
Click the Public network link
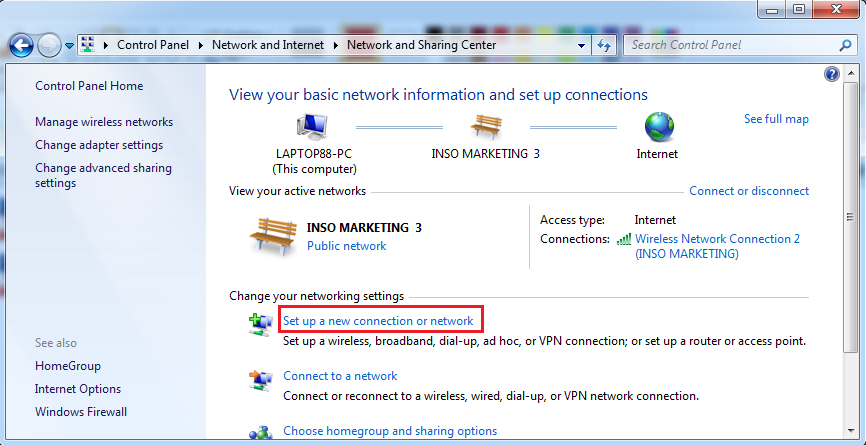(x=346, y=246)
